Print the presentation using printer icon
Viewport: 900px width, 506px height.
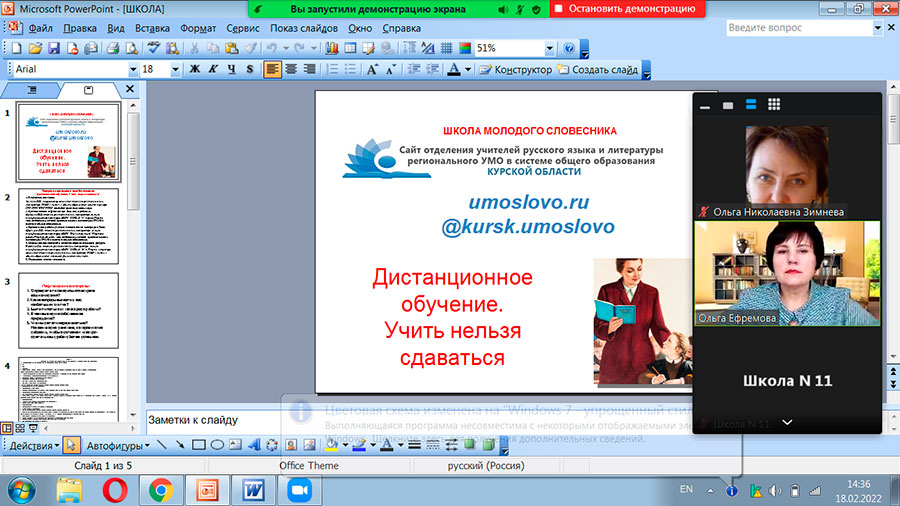(112, 49)
